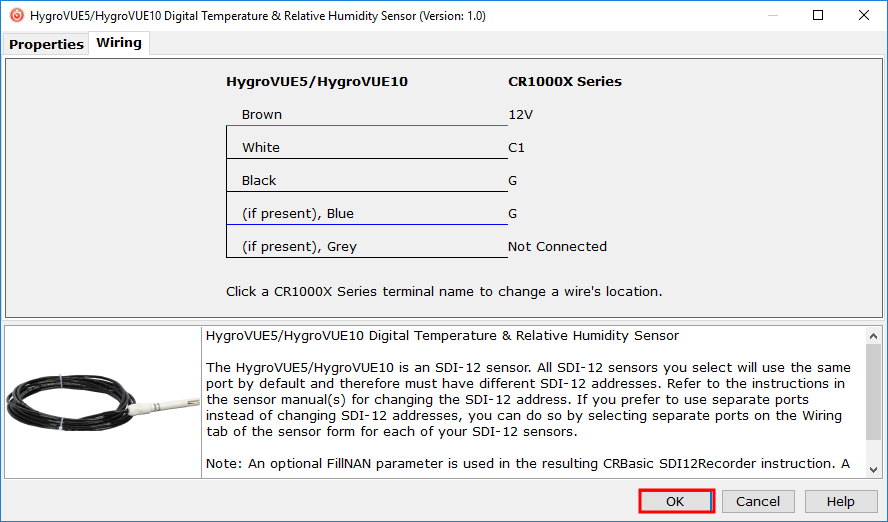The image size is (888, 522).
Task: Click the 12V terminal for Brown wire
Action: click(x=520, y=115)
